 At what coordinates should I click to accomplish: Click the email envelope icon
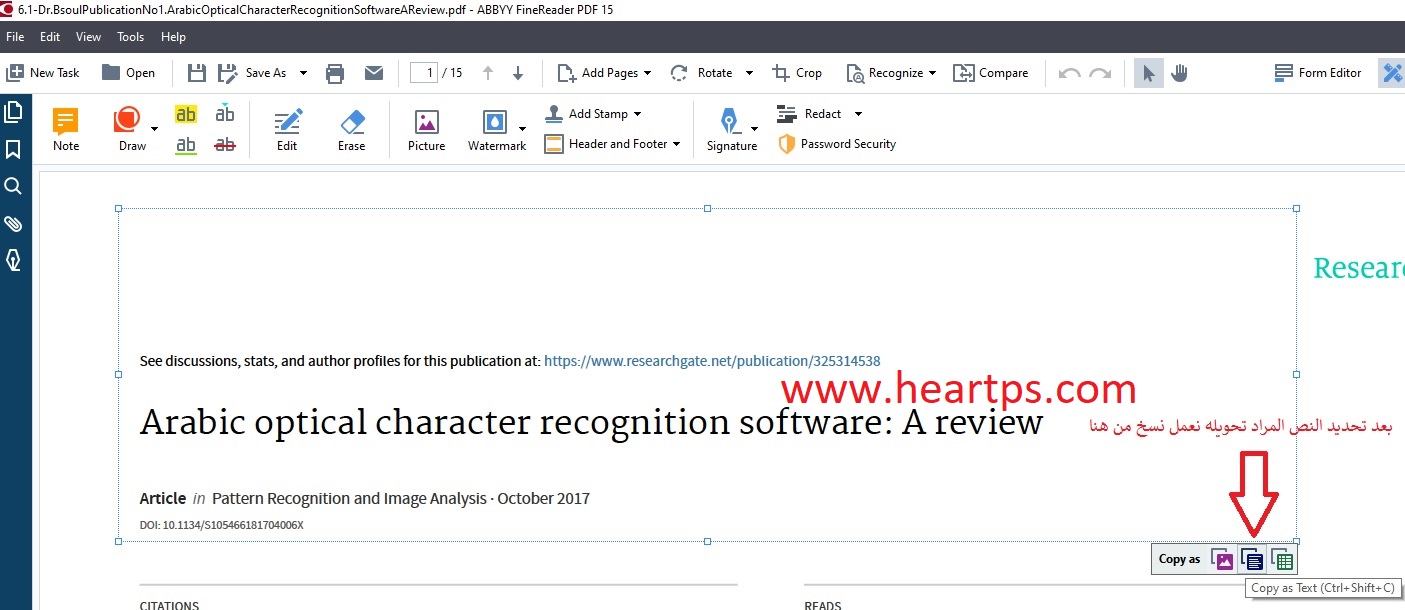coord(374,73)
